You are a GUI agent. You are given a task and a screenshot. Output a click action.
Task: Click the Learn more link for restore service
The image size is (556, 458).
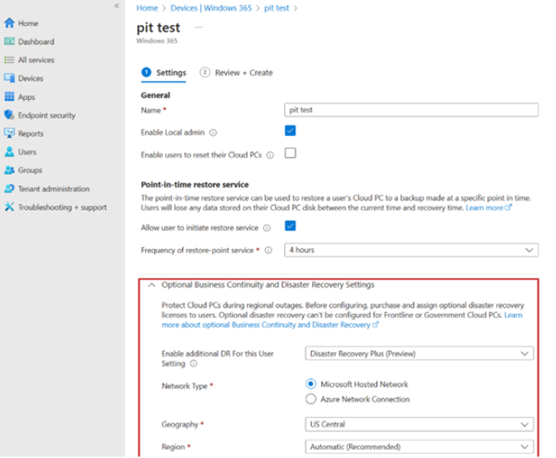point(488,208)
